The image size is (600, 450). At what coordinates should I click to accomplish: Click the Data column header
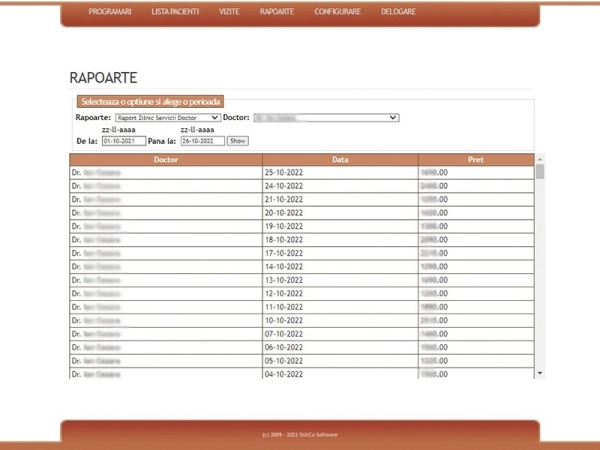coord(340,159)
